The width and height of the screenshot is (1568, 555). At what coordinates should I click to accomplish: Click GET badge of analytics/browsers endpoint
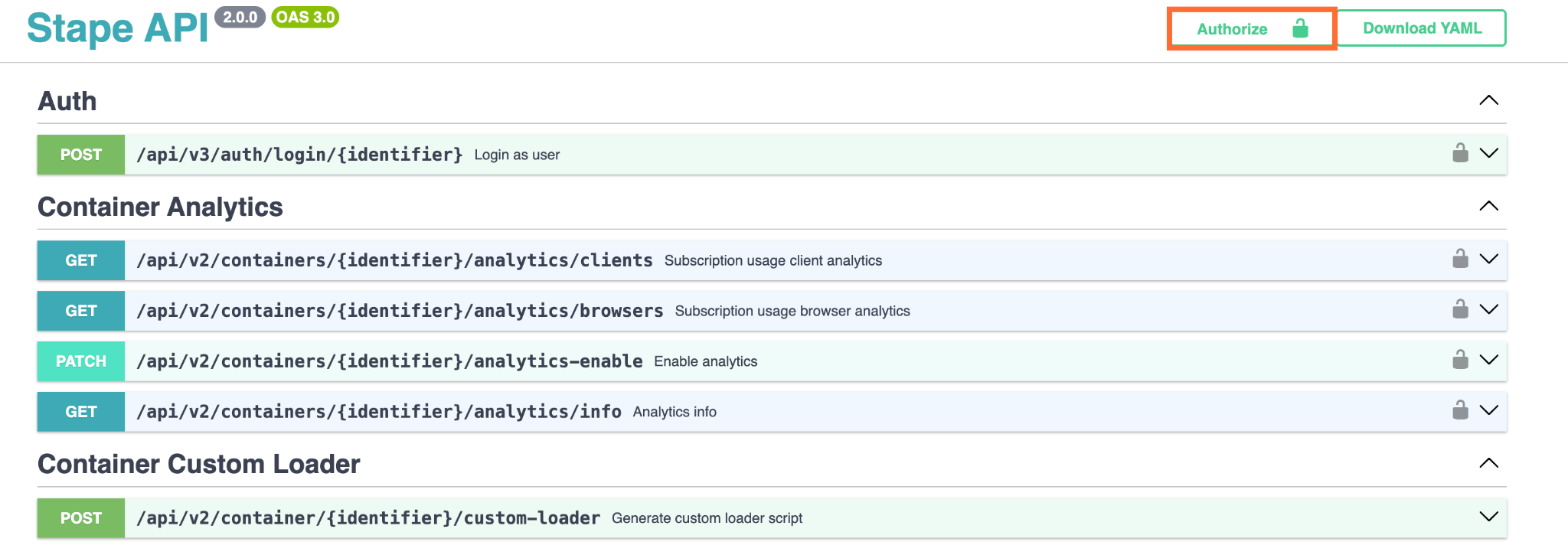pos(81,311)
